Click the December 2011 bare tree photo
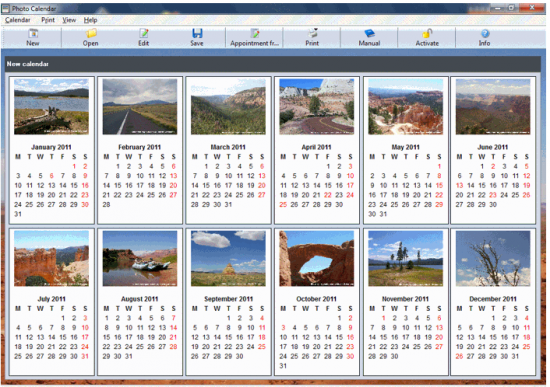This screenshot has height=387, width=550. tap(493, 258)
